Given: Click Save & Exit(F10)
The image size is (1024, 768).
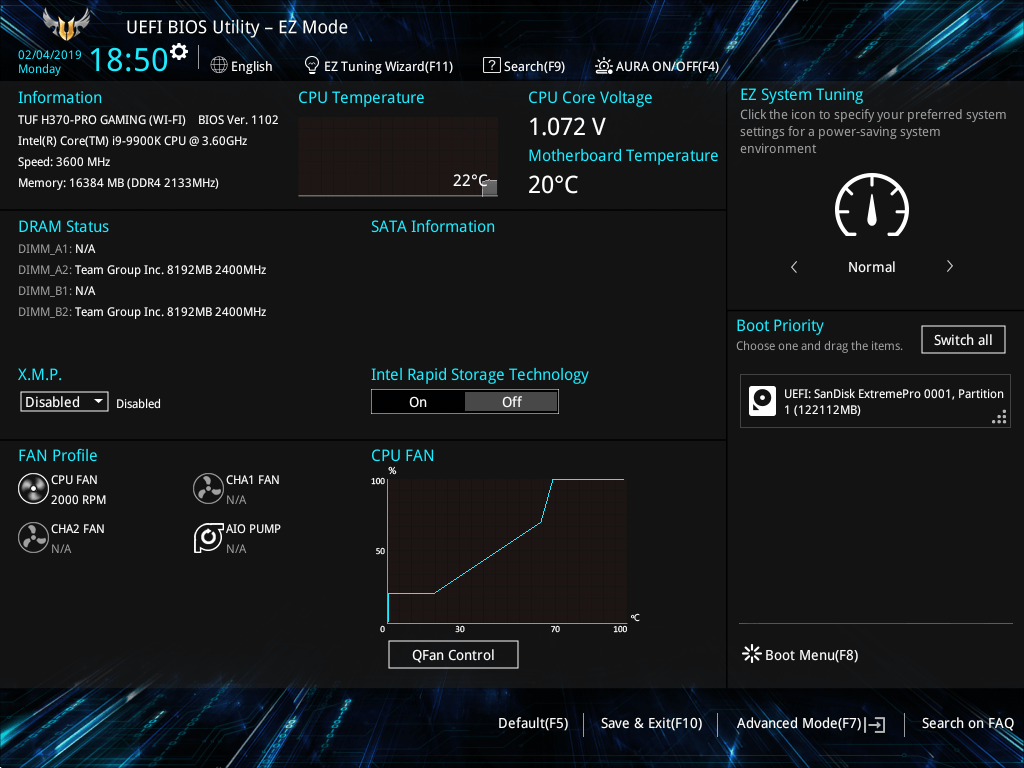Looking at the screenshot, I should pos(651,724).
